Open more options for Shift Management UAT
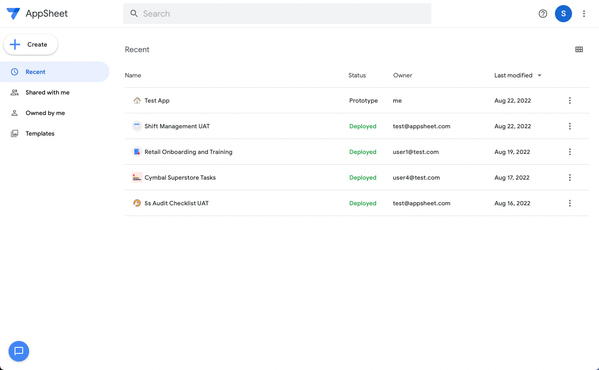 (x=570, y=126)
